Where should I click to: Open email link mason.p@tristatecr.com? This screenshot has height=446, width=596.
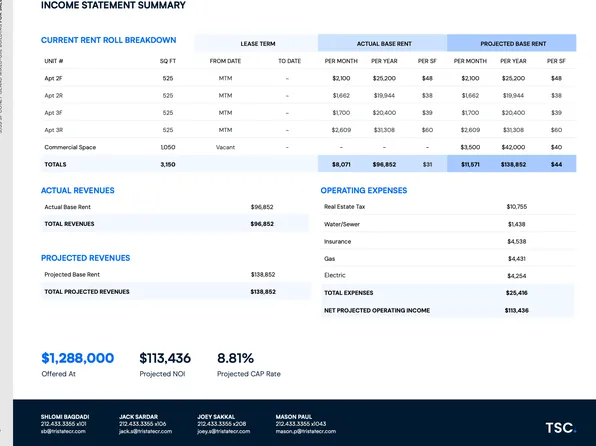306,431
